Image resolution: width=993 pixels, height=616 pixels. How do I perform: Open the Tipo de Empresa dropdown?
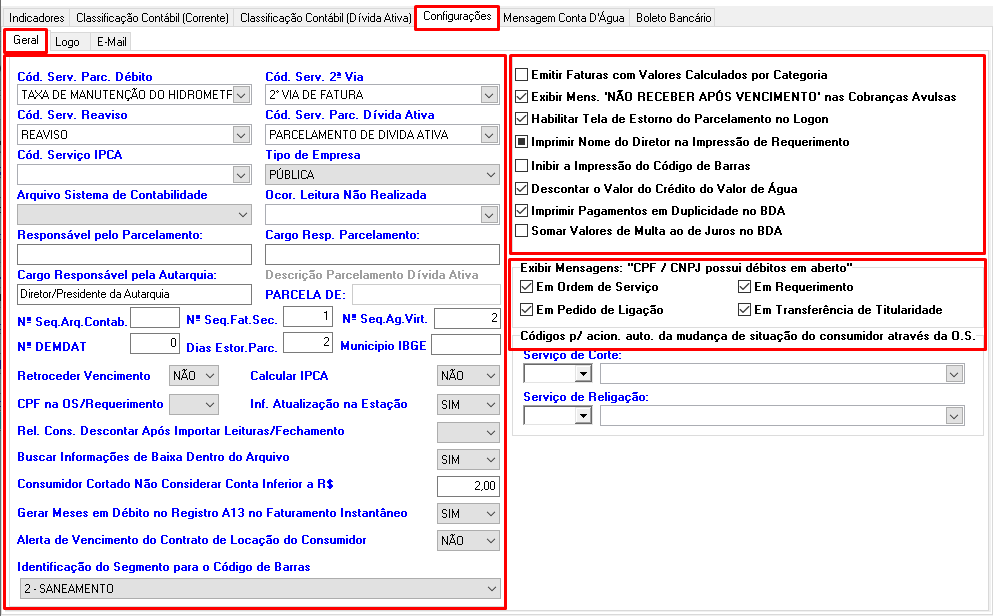489,175
